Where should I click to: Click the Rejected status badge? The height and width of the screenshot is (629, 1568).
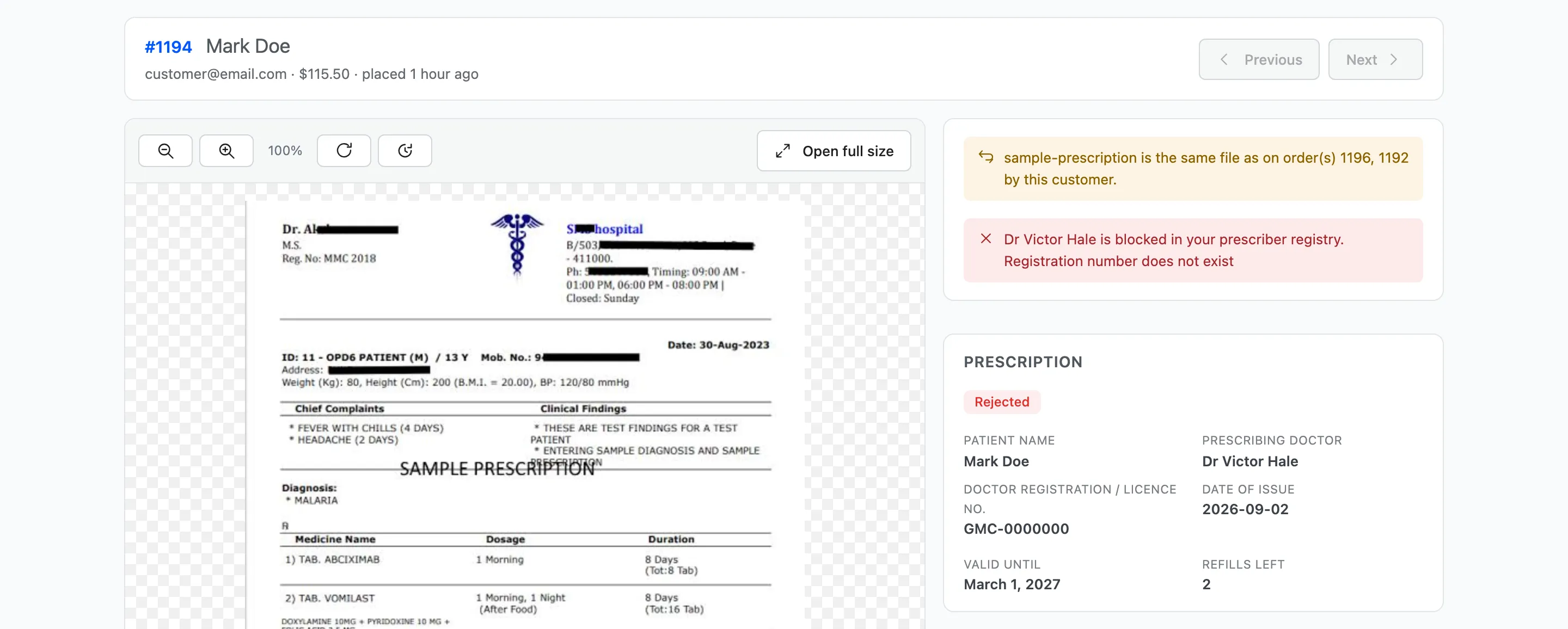tap(1001, 402)
